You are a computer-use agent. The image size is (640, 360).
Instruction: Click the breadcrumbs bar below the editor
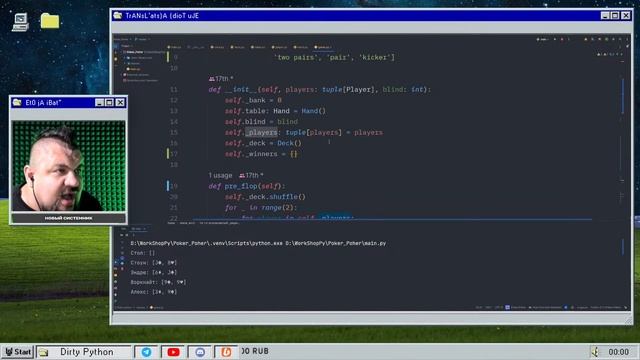(x=204, y=223)
